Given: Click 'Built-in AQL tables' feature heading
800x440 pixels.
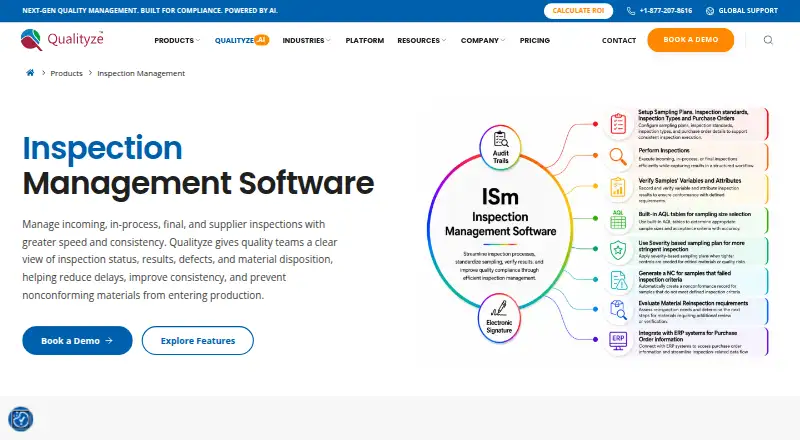Looking at the screenshot, I should (x=694, y=214).
